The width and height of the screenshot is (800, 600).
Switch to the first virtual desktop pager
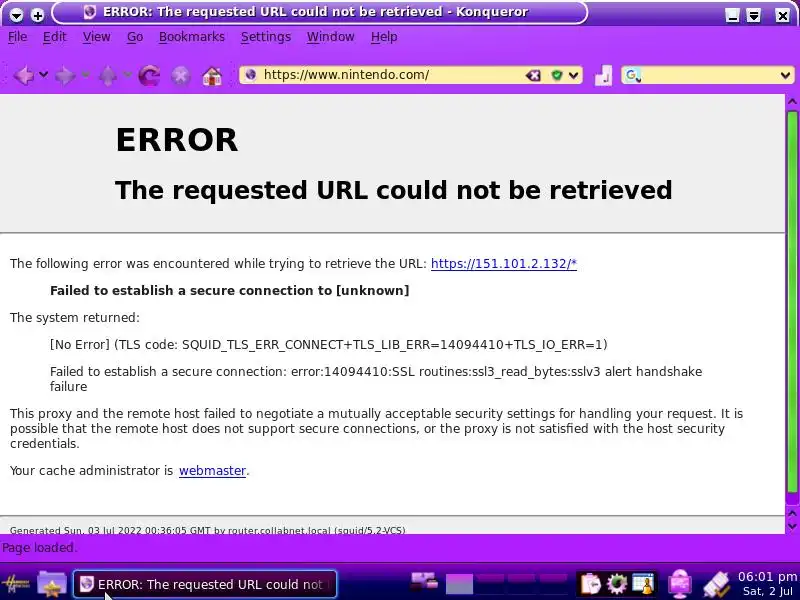(x=459, y=584)
